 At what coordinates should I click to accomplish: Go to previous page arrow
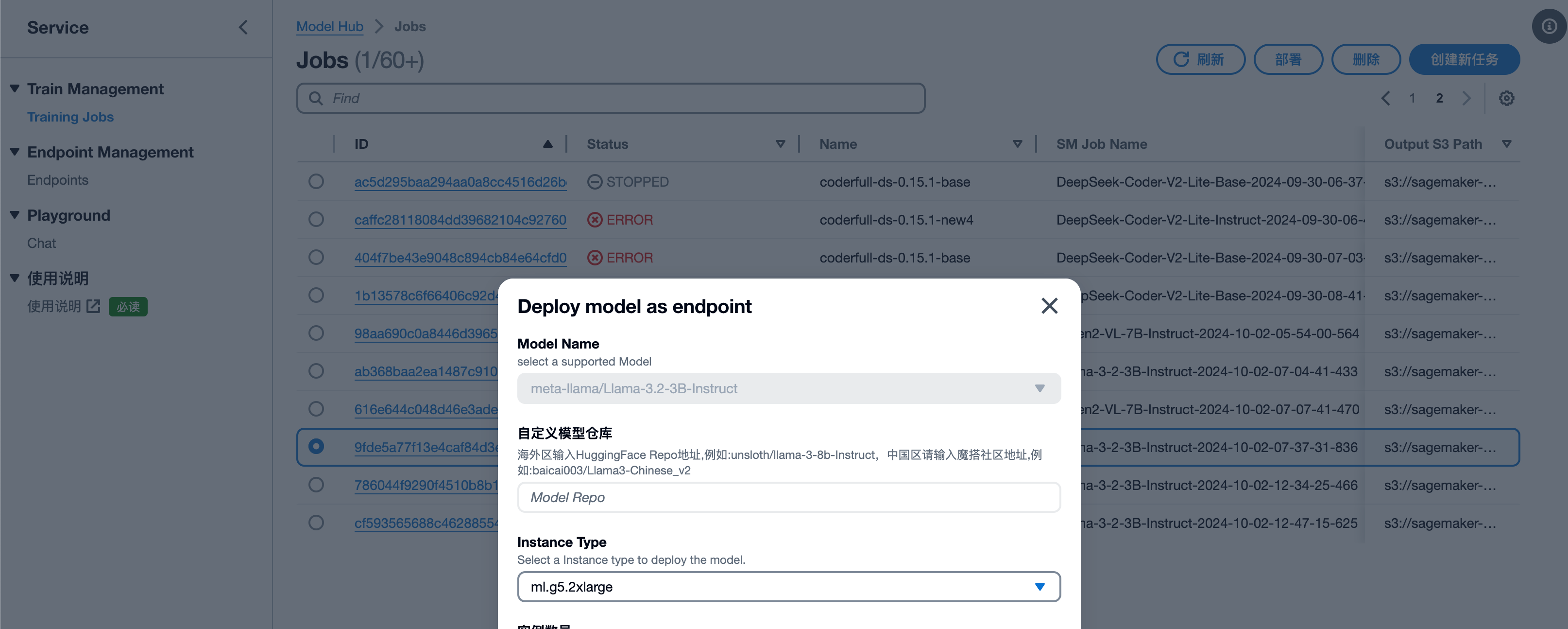click(1385, 98)
